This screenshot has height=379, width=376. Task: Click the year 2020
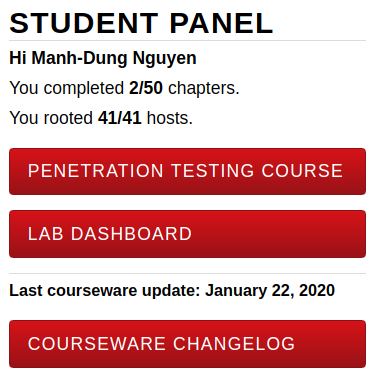317,290
